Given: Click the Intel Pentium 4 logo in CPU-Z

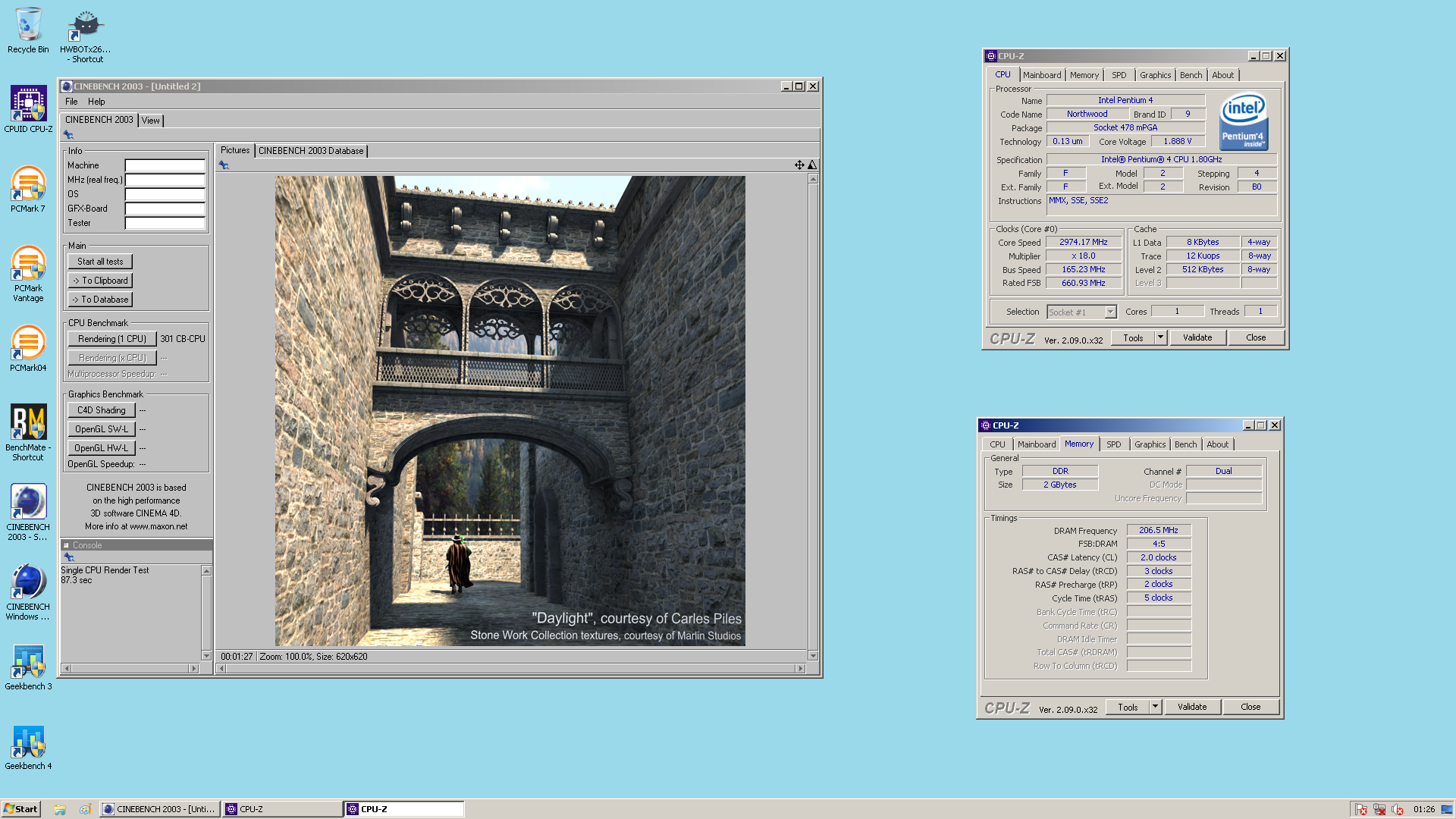Looking at the screenshot, I should click(1244, 121).
